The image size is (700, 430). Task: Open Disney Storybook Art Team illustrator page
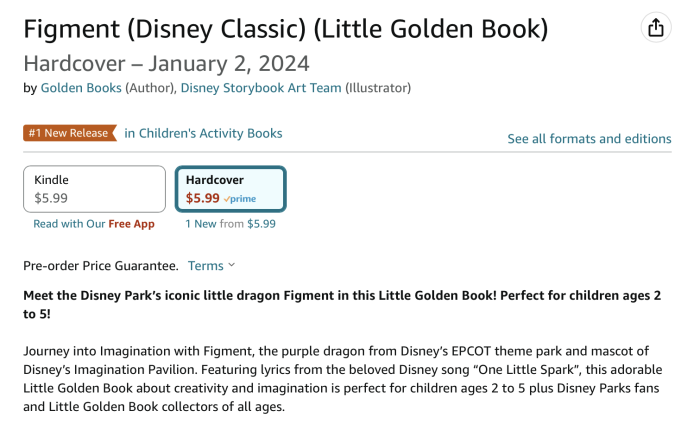(260, 88)
